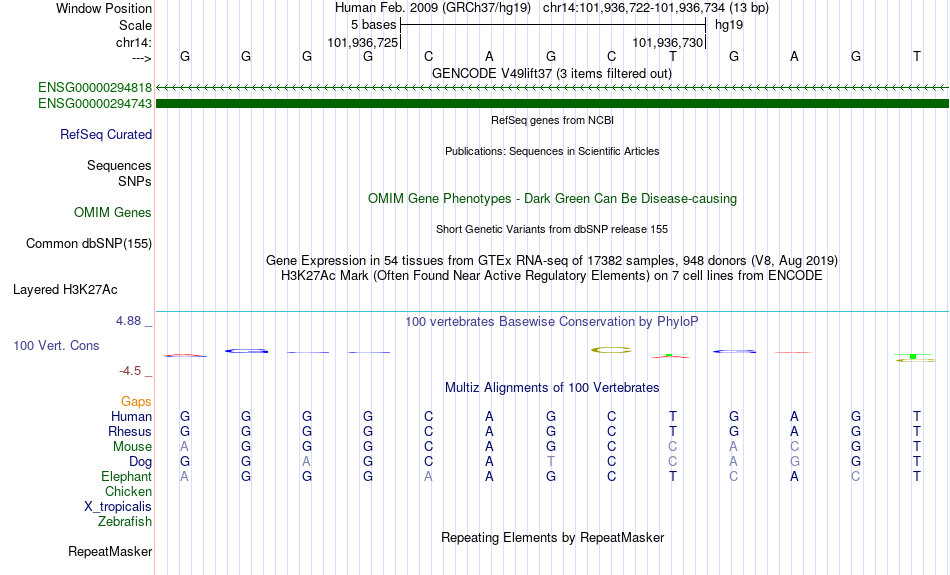Open the 100 Vert. Cons track label

[x=56, y=345]
